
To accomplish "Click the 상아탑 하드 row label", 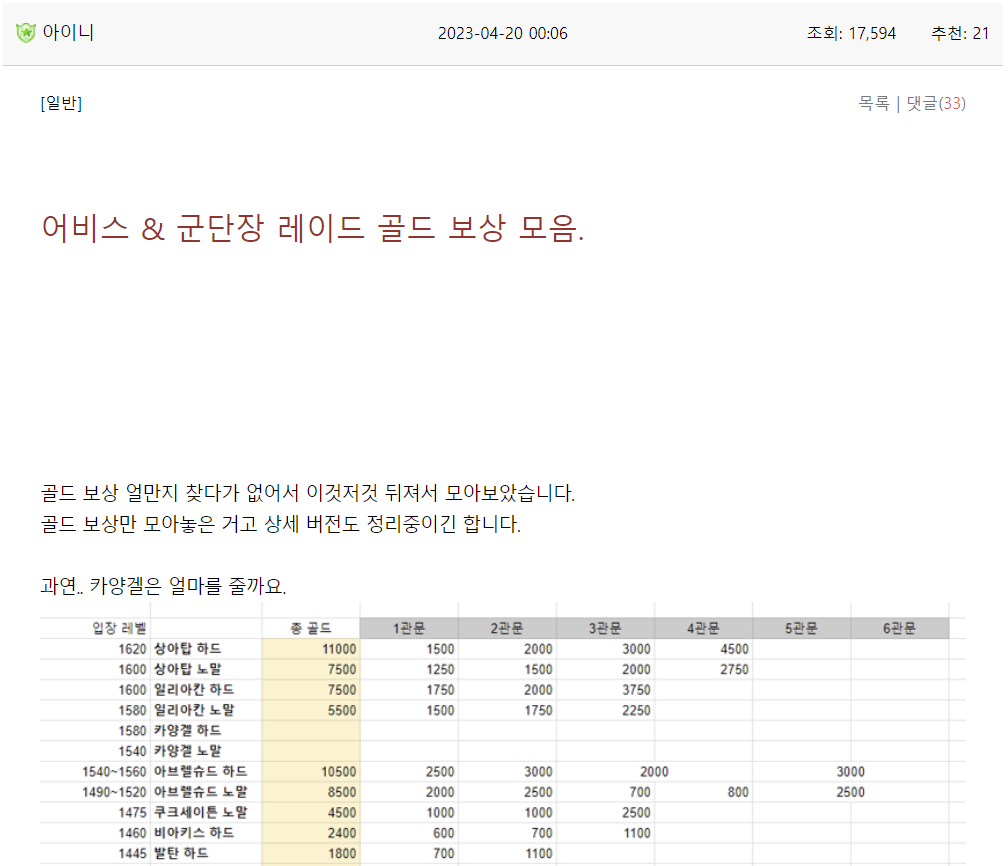I will point(187,649).
